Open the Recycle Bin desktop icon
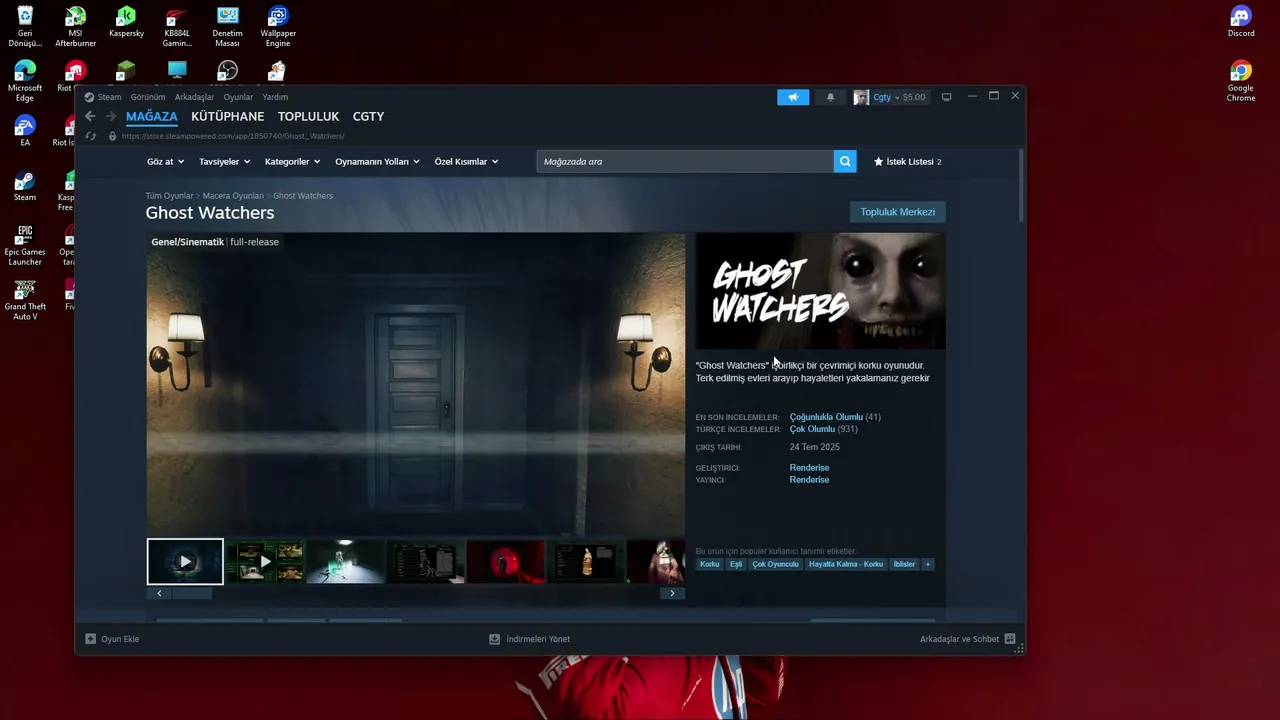The height and width of the screenshot is (720, 1280). click(x=25, y=27)
